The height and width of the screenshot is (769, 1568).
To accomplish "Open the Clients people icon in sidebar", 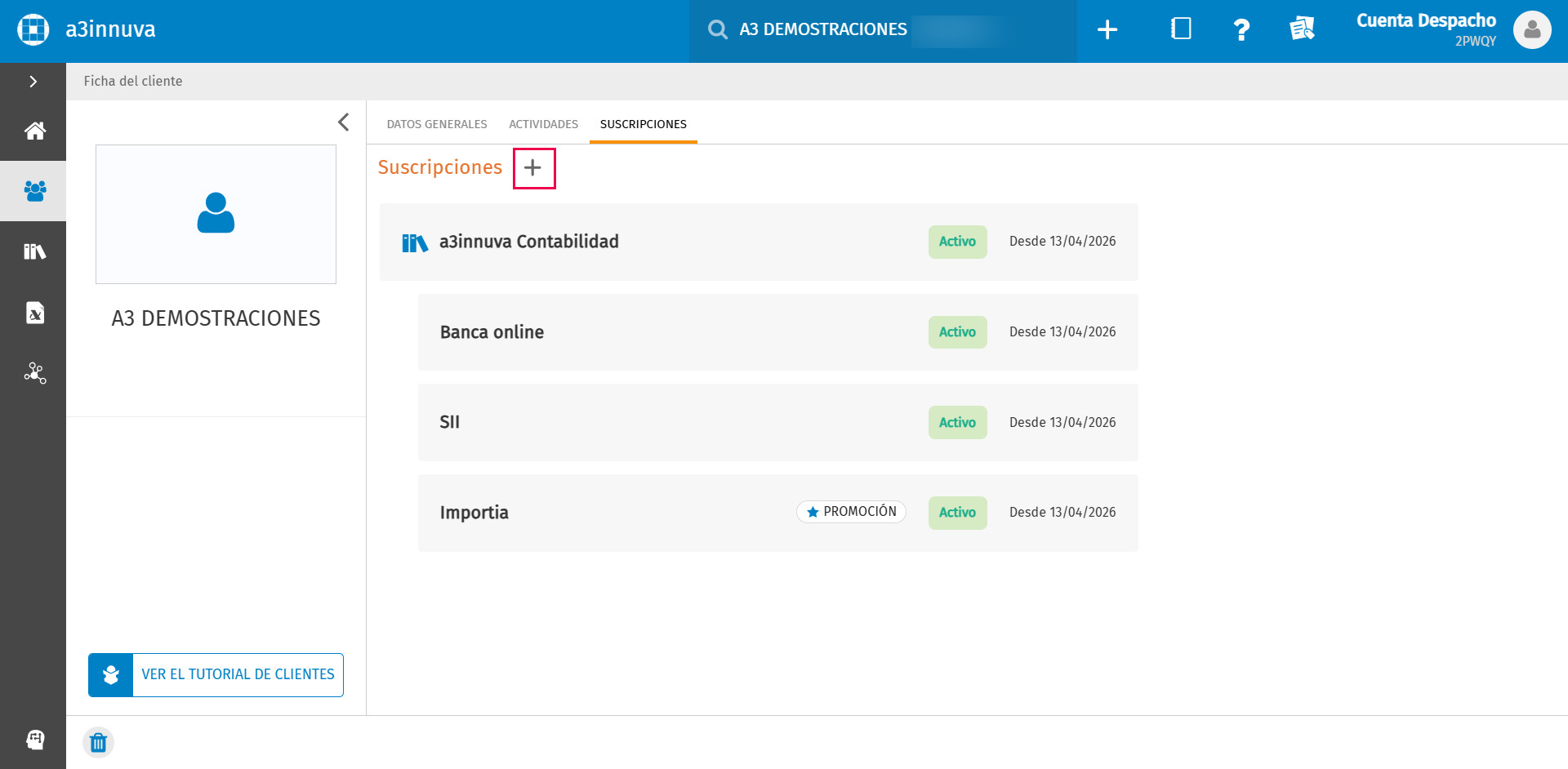I will tap(34, 191).
